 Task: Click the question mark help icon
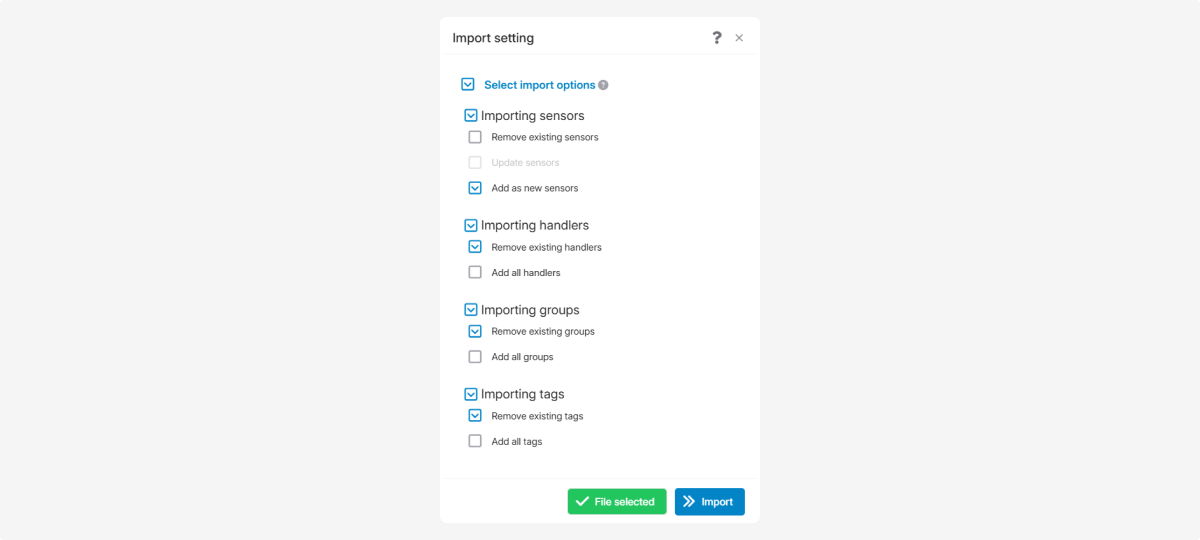[716, 38]
